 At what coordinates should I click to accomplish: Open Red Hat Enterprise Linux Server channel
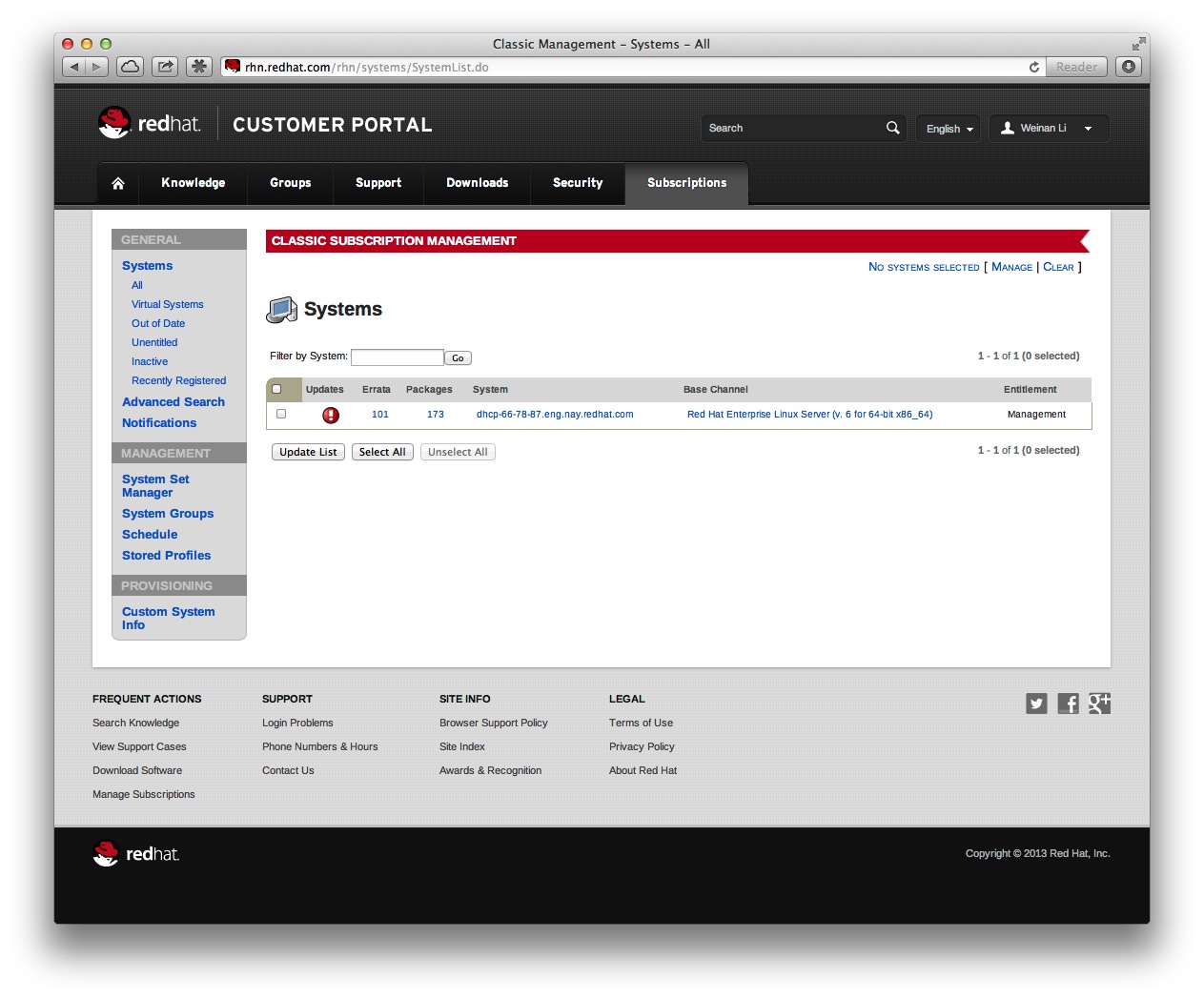coord(810,414)
